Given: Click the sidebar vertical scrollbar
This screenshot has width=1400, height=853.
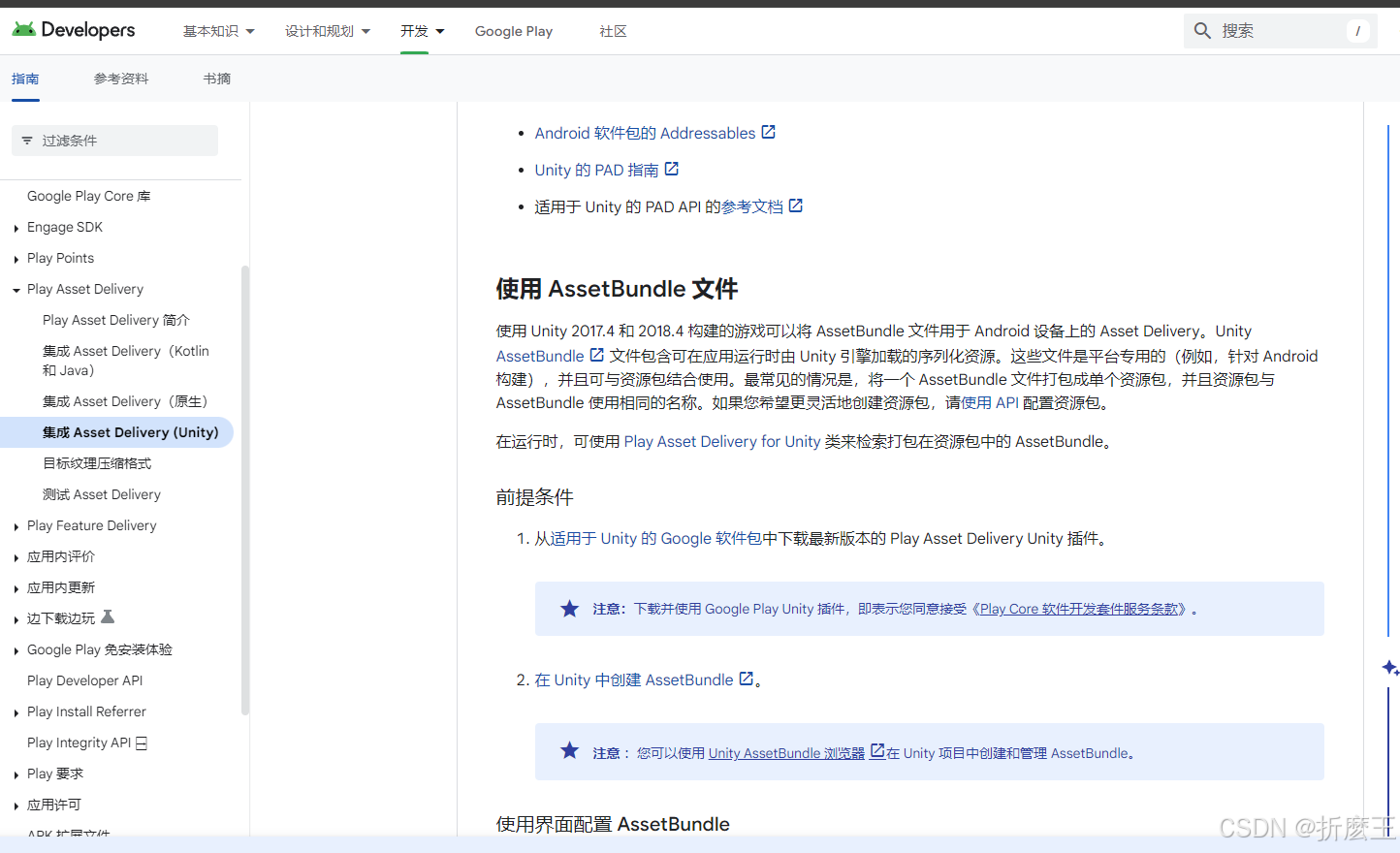Looking at the screenshot, I should tap(245, 490).
